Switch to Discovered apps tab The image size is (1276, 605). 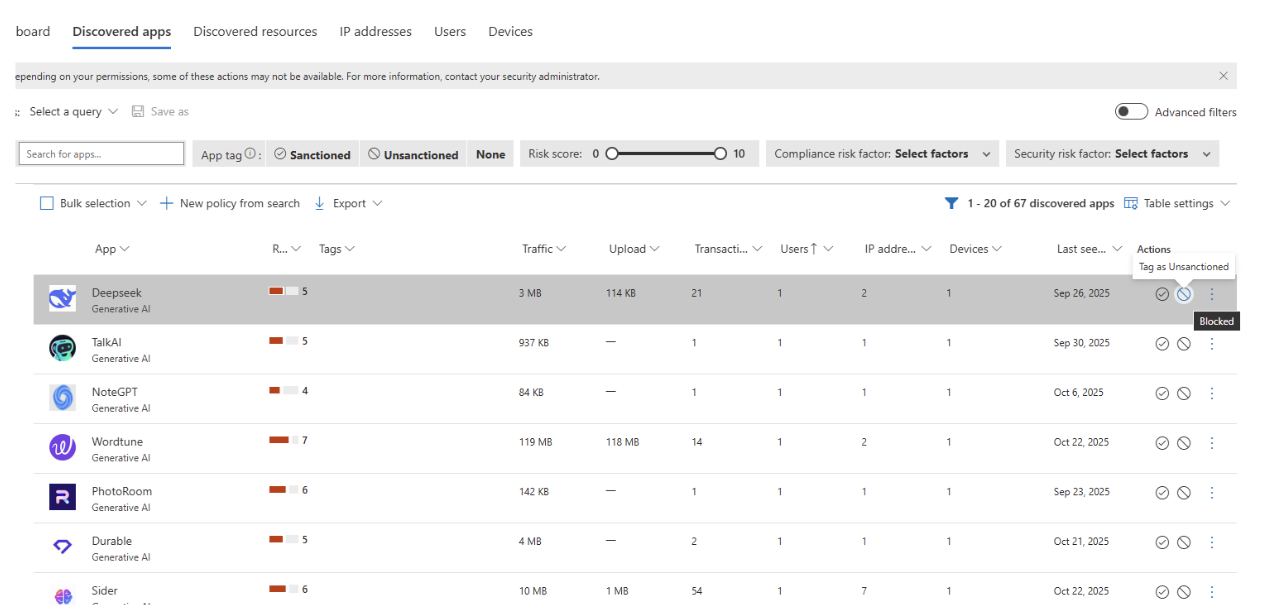[x=122, y=32]
